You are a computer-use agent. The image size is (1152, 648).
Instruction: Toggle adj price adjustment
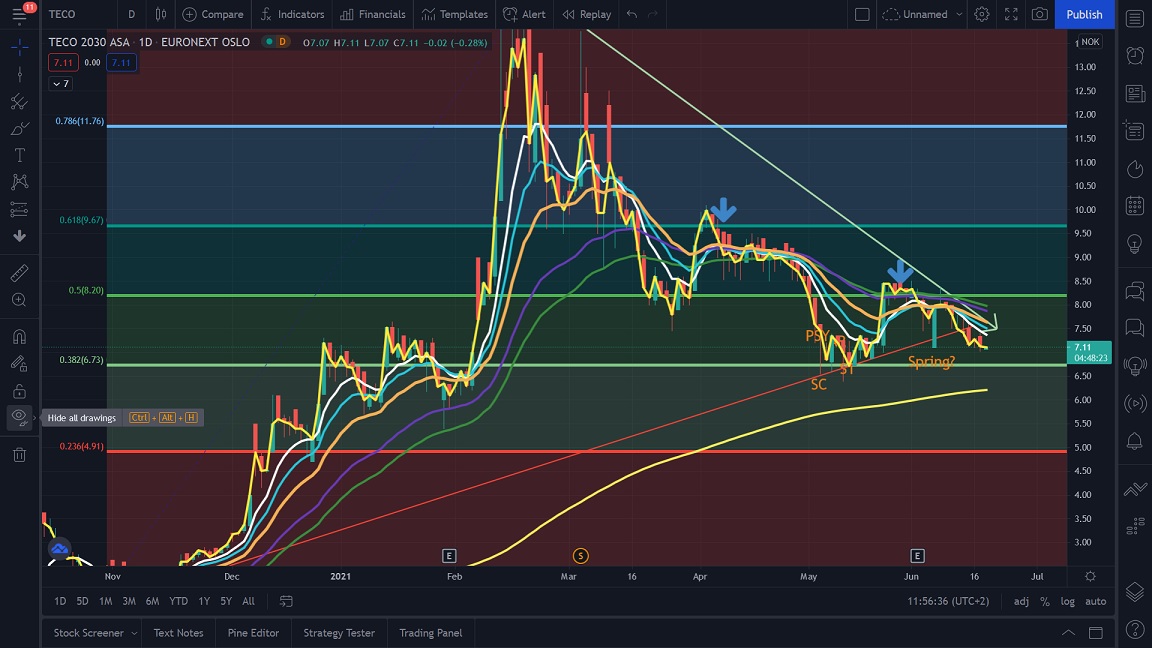click(x=1021, y=601)
